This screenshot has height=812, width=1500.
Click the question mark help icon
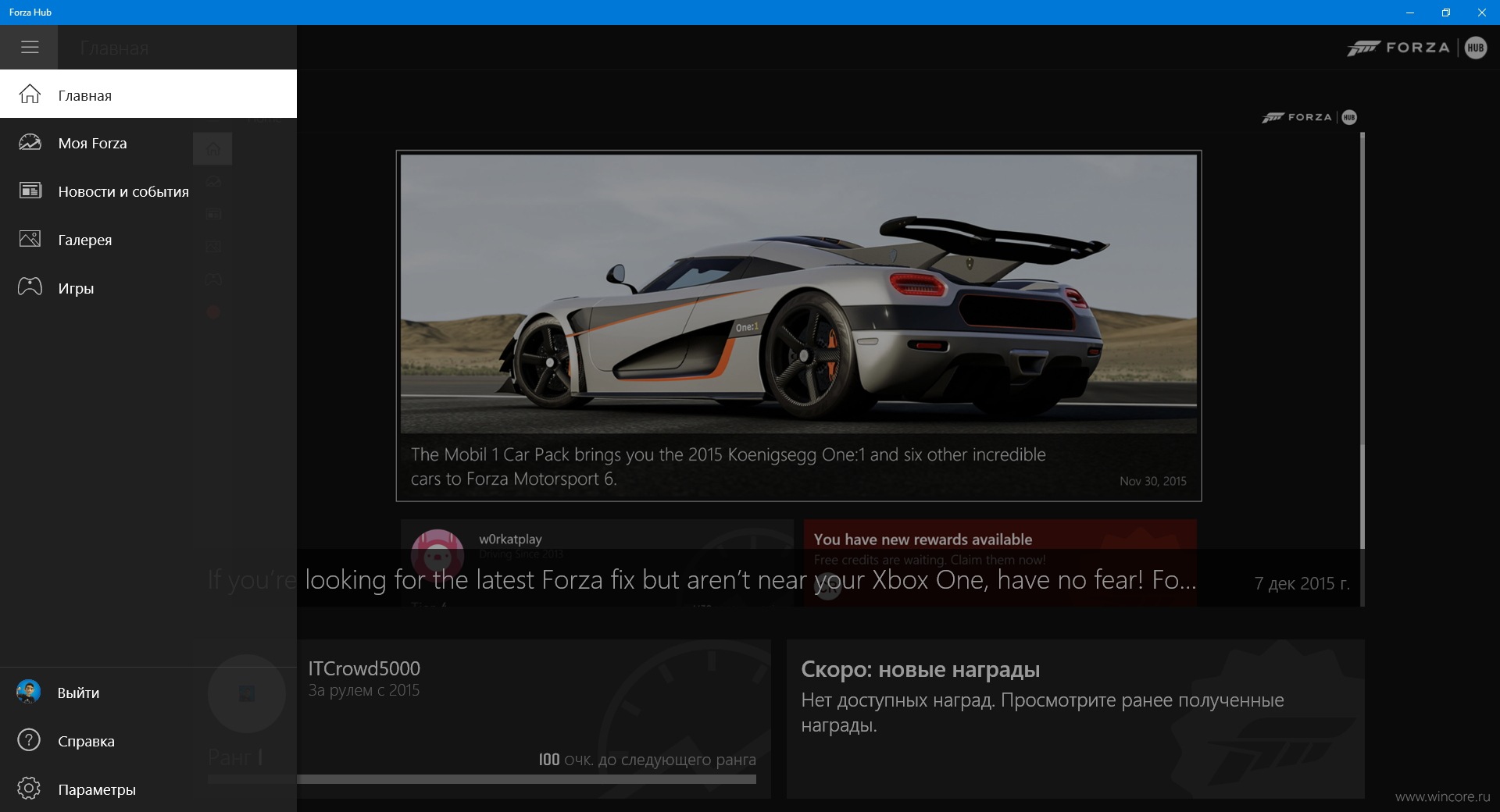point(29,740)
